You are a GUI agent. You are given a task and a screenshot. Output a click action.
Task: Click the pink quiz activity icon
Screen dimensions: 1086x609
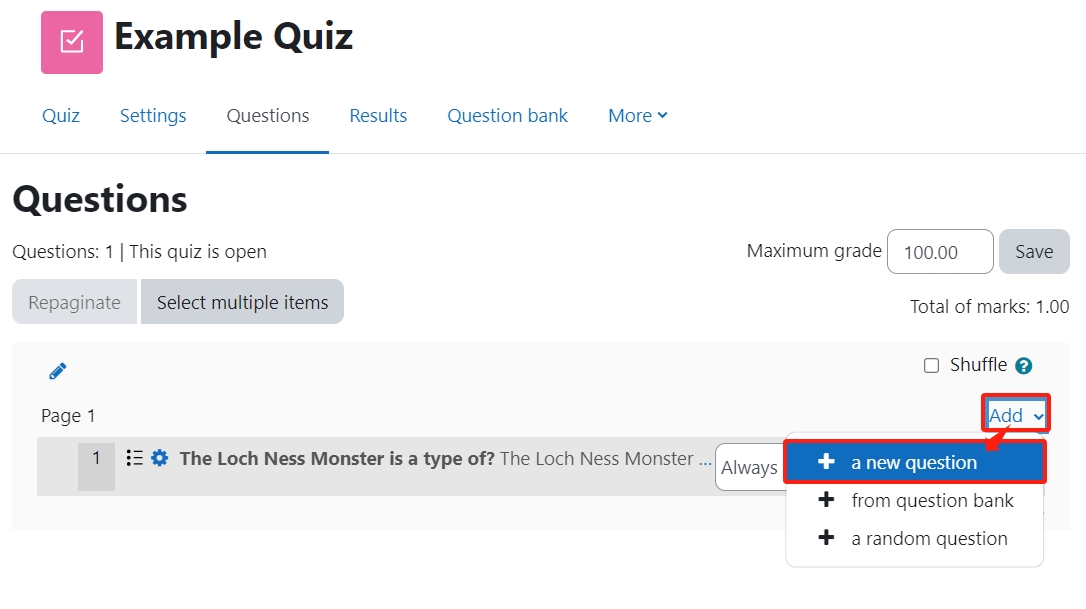(71, 42)
